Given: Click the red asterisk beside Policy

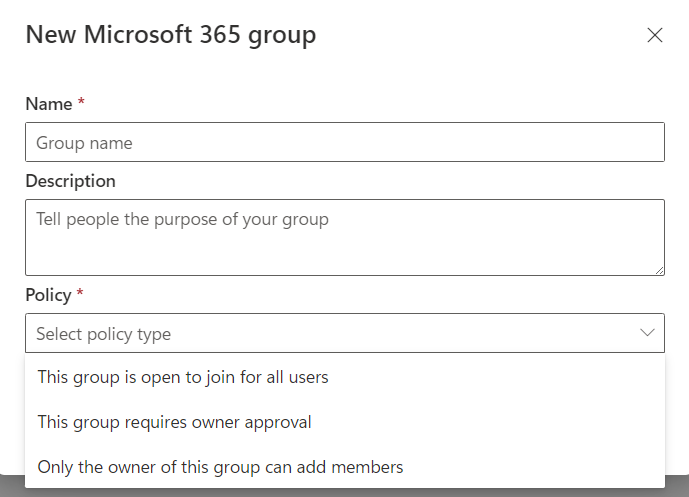Looking at the screenshot, I should coord(80,295).
